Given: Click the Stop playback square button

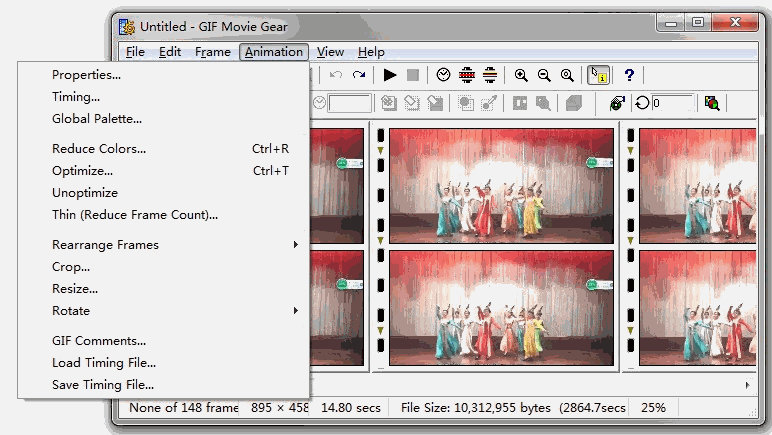Looking at the screenshot, I should [x=413, y=75].
